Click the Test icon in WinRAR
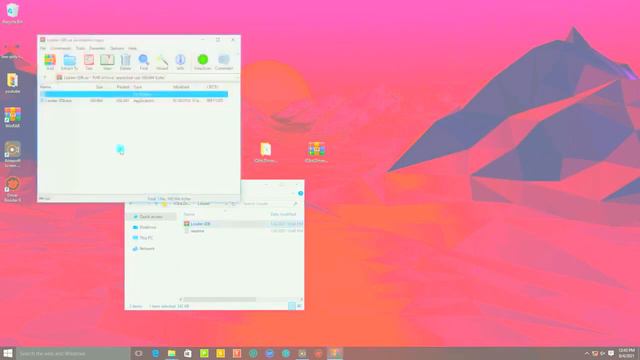 (89, 62)
